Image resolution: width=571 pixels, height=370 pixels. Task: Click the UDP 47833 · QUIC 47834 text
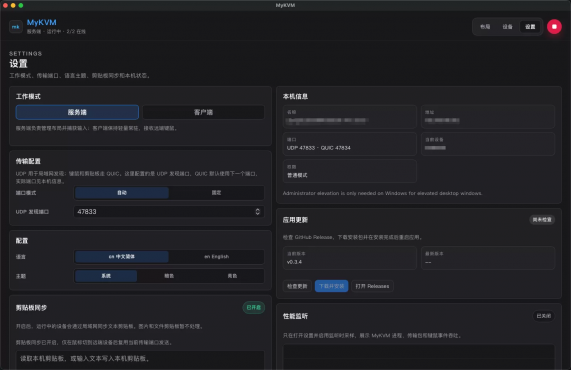point(319,148)
